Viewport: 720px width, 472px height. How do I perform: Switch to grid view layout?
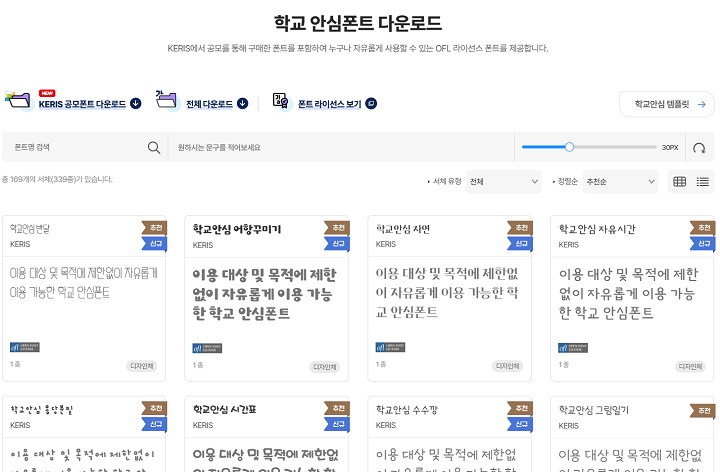pos(680,181)
